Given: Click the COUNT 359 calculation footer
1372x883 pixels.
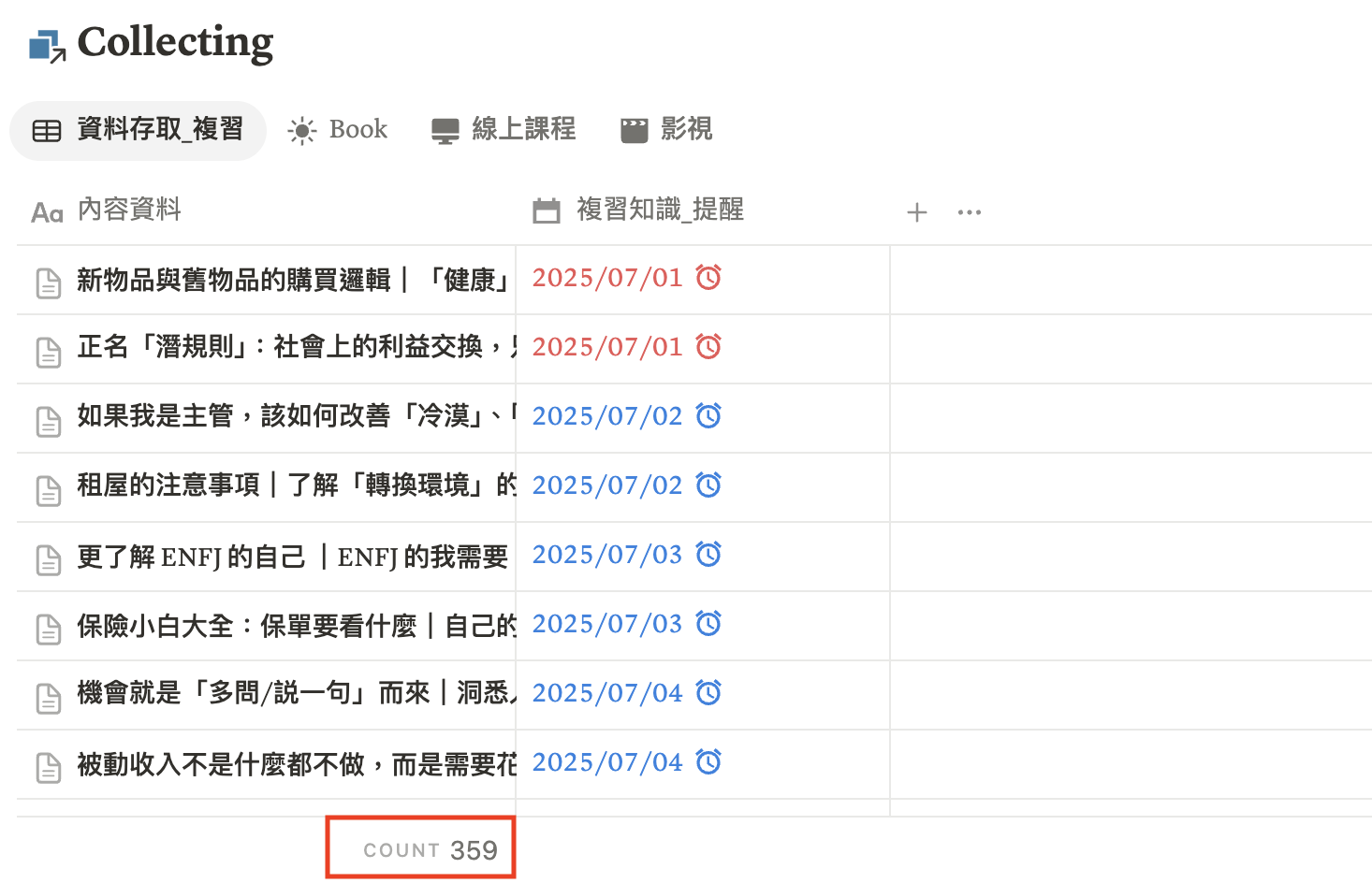Looking at the screenshot, I should point(431,849).
